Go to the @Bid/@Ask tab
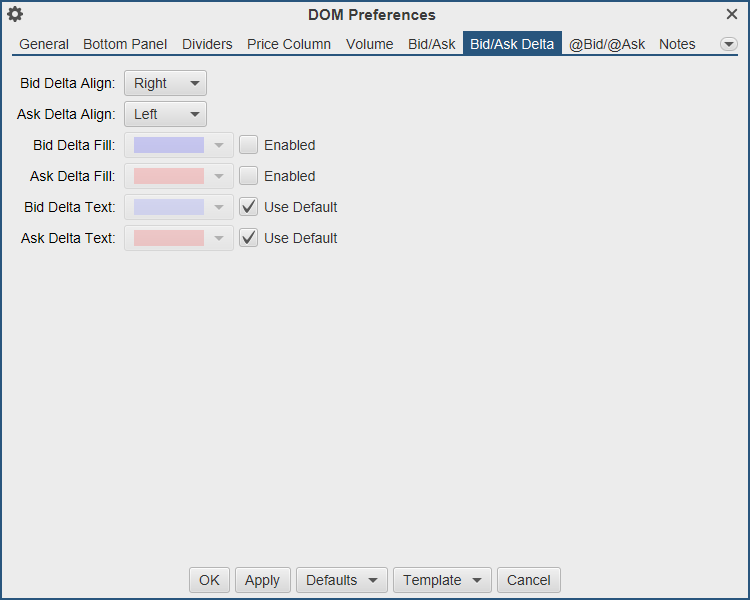Viewport: 750px width, 600px height. point(607,44)
